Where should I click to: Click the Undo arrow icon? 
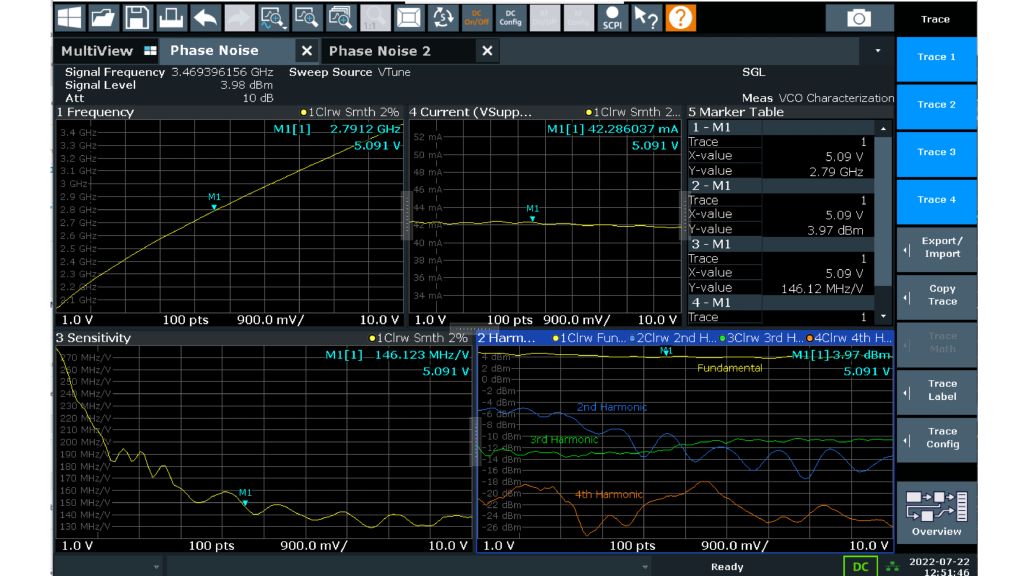click(205, 17)
